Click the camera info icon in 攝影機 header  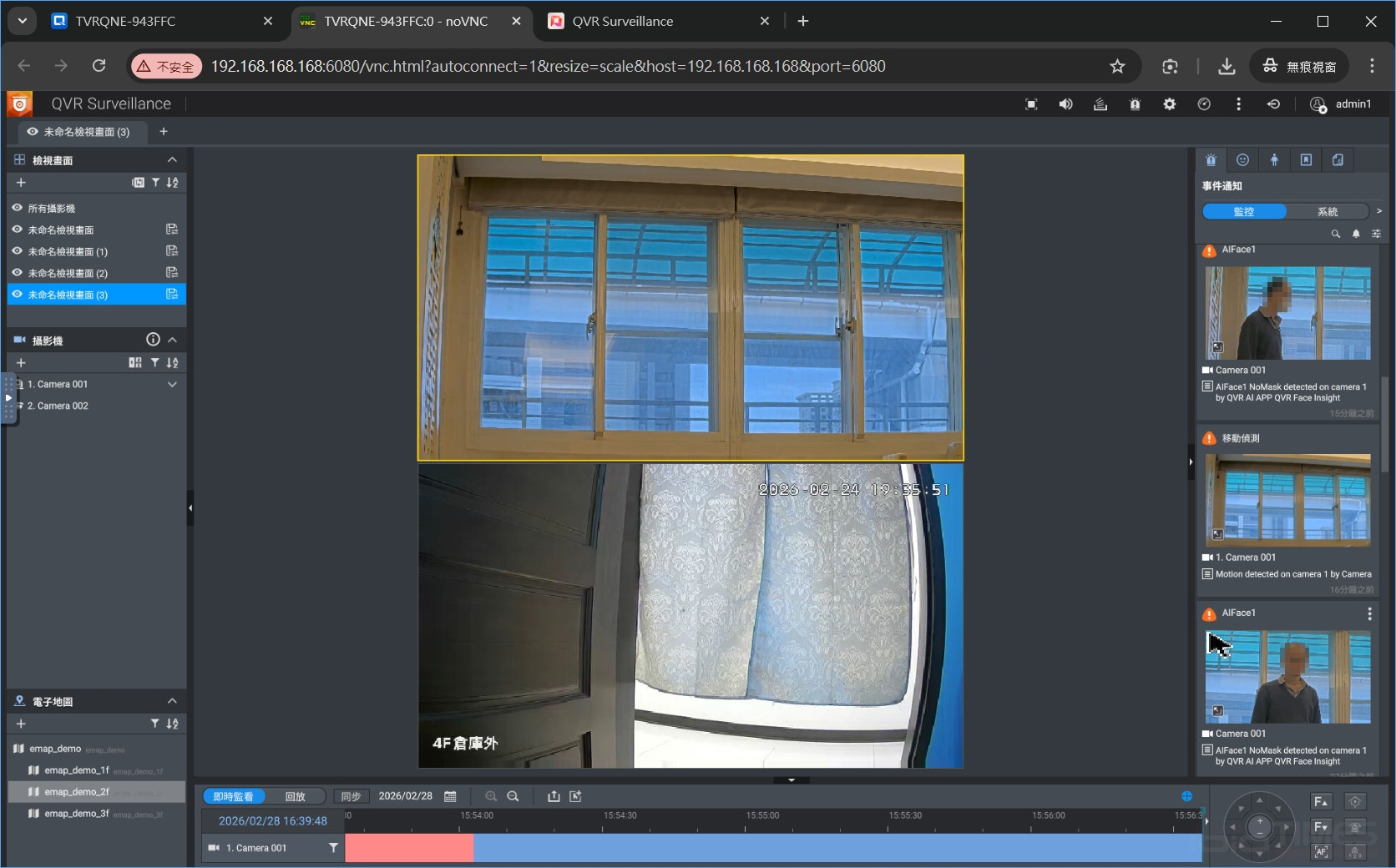[153, 340]
